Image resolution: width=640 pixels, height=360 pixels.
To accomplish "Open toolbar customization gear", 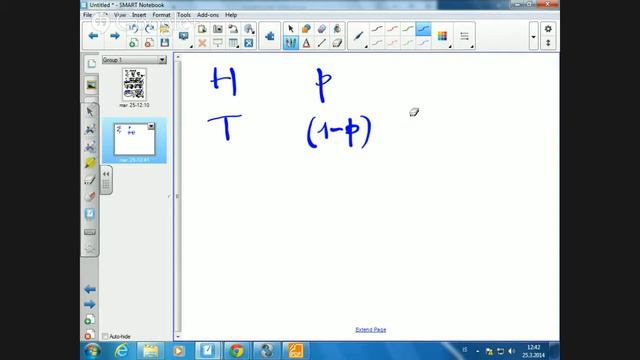I will tap(548, 29).
